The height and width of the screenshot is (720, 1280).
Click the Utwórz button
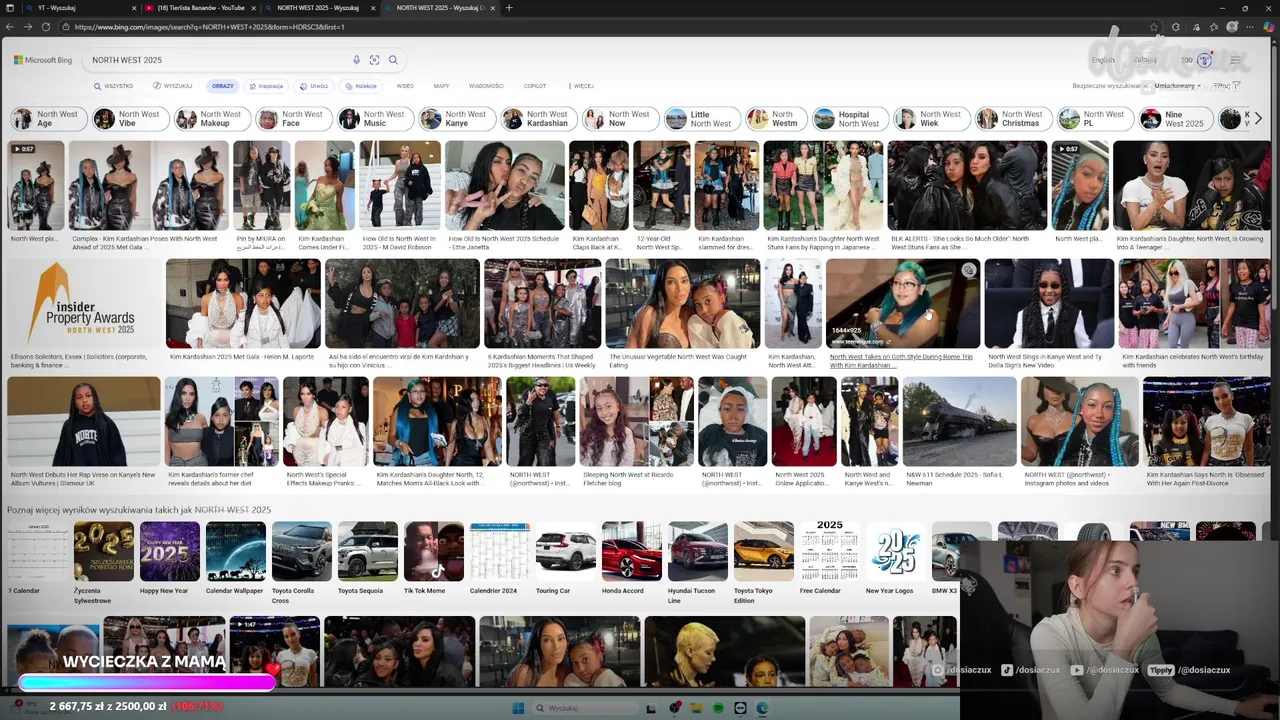[314, 86]
